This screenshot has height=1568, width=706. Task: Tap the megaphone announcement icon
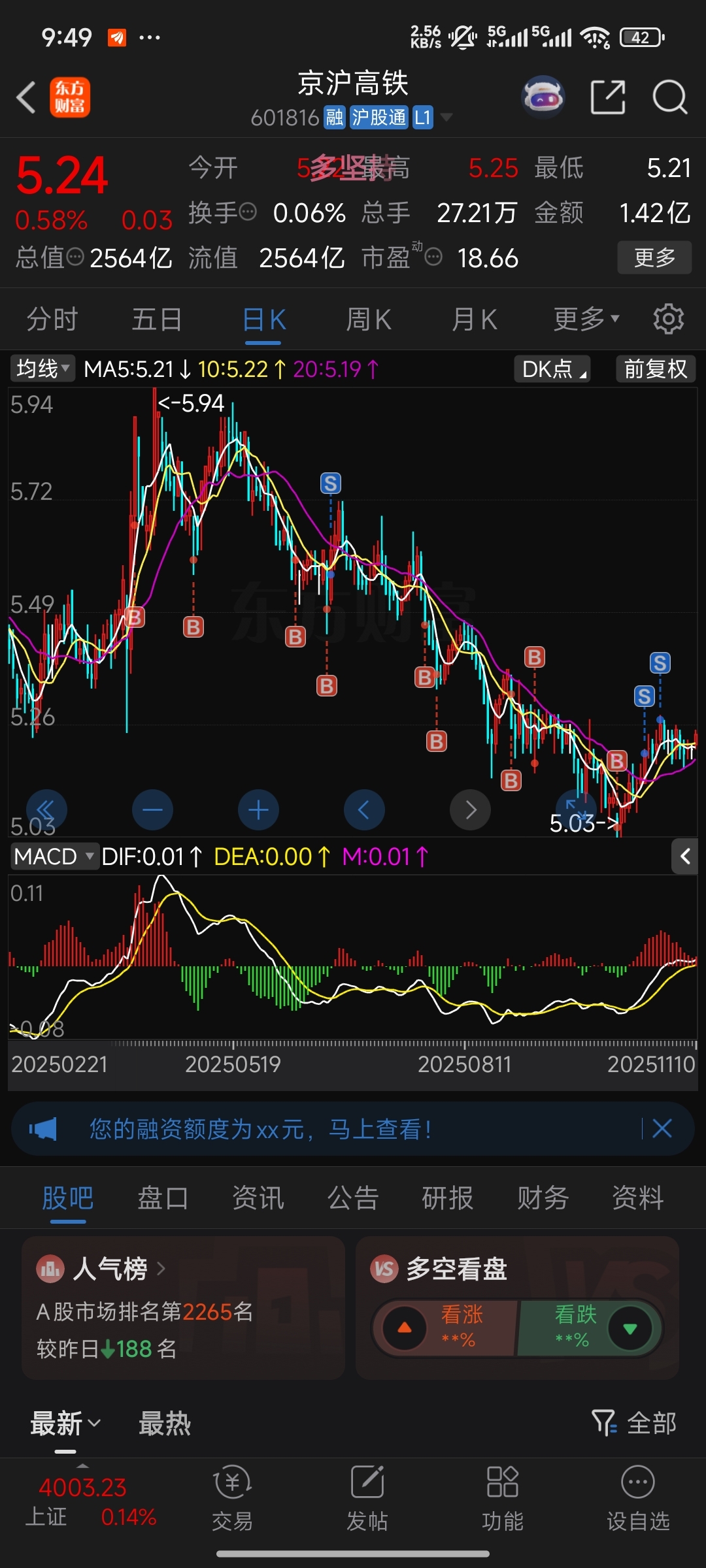pyautogui.click(x=43, y=1128)
